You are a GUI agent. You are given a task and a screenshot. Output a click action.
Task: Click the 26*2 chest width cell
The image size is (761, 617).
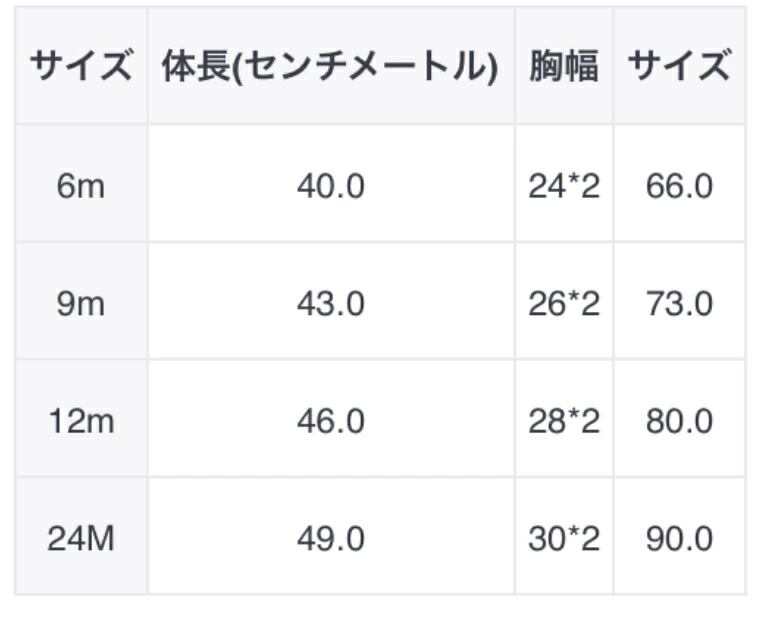tap(564, 303)
